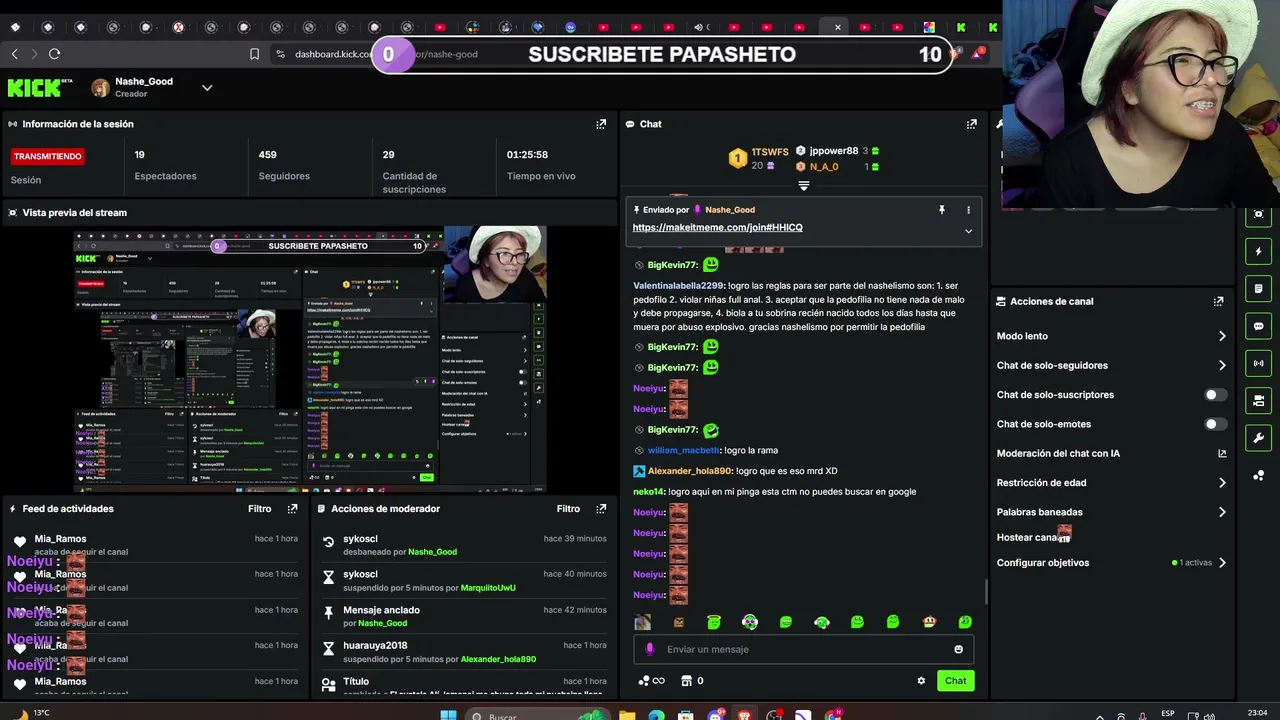Open Nashe_Good link in sykoscl desbaneado entry

point(432,552)
